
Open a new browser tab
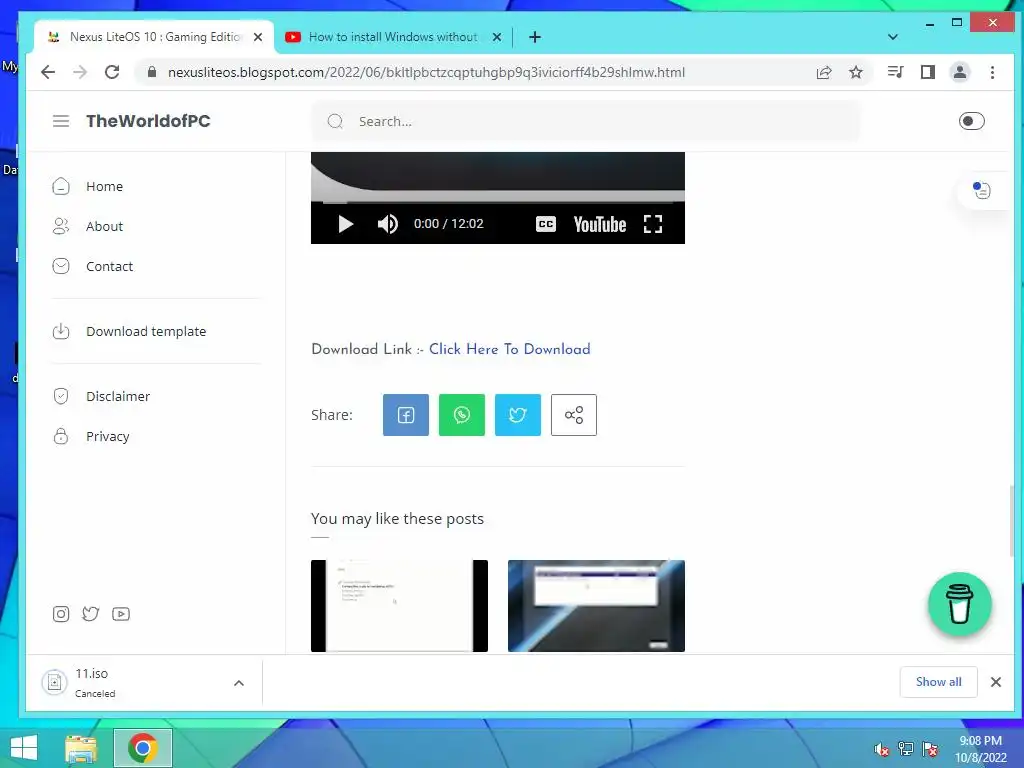pyautogui.click(x=535, y=37)
